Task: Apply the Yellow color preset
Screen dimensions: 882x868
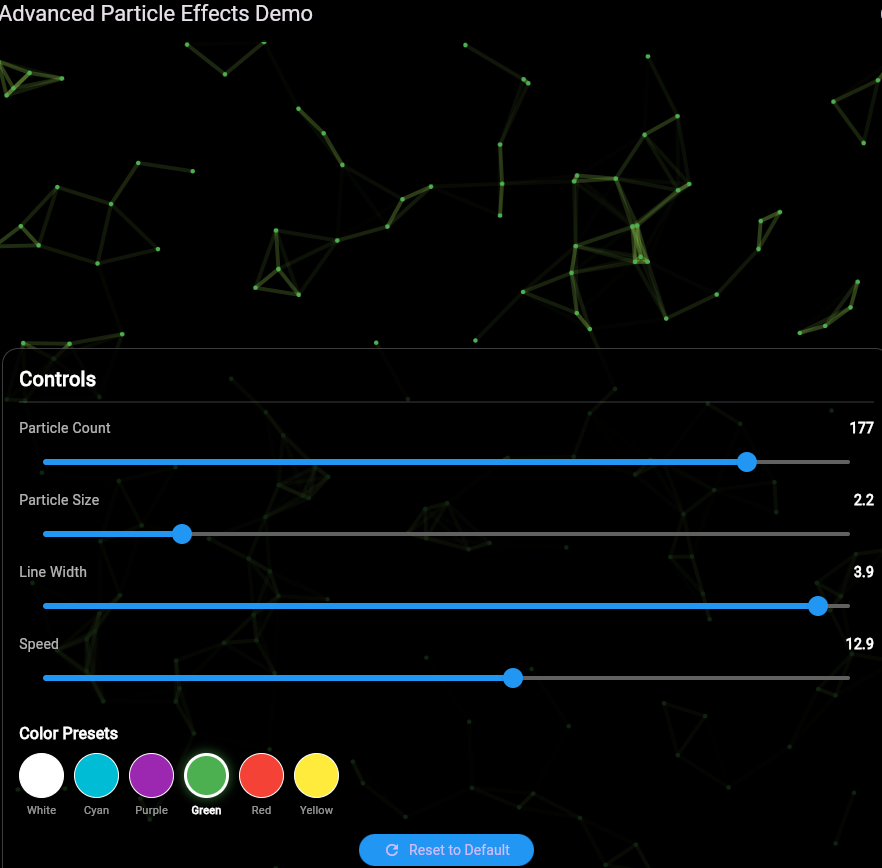Action: click(x=316, y=775)
